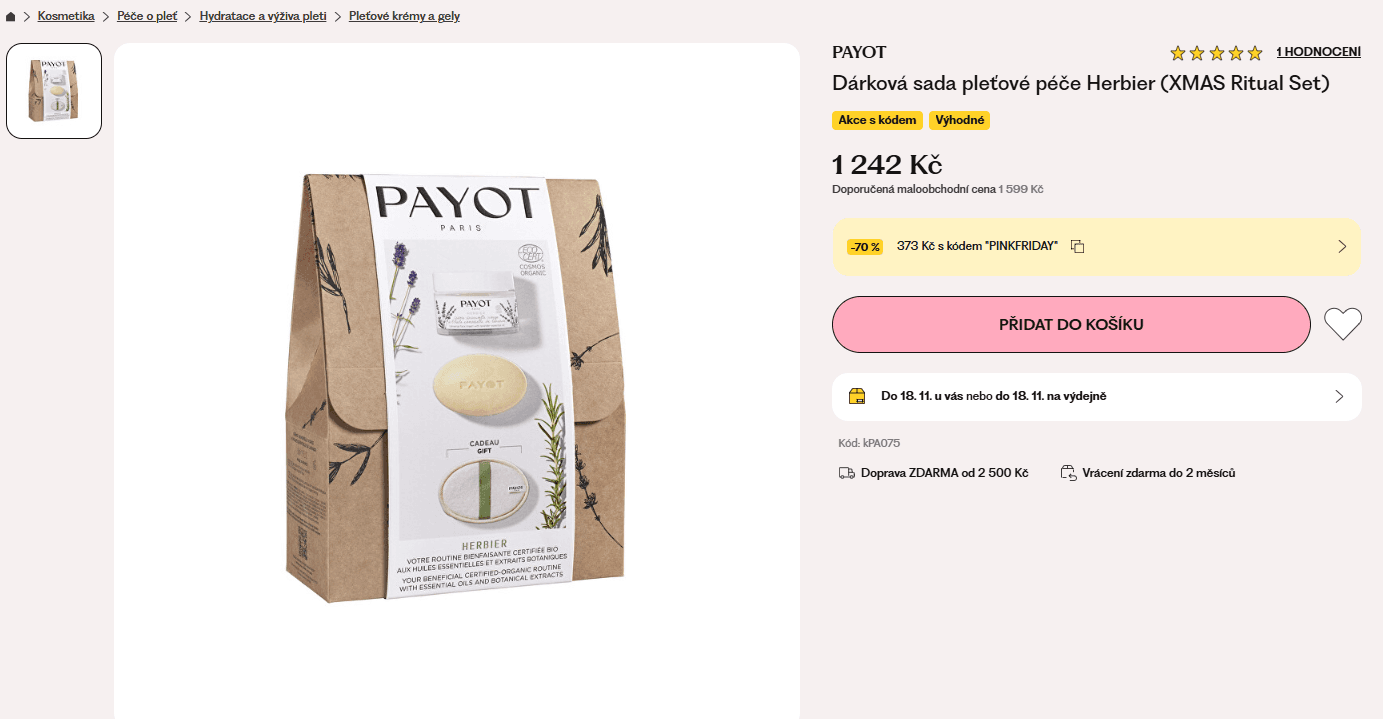Select the PAYOT gift set thumbnail
Image resolution: width=1383 pixels, height=719 pixels.
click(54, 90)
